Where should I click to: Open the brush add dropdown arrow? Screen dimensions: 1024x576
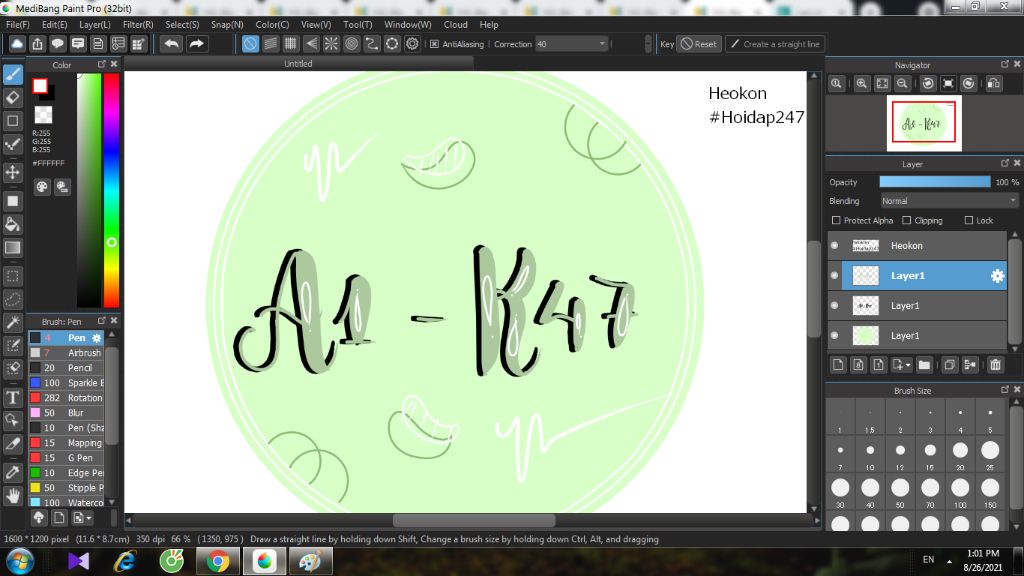[x=89, y=518]
